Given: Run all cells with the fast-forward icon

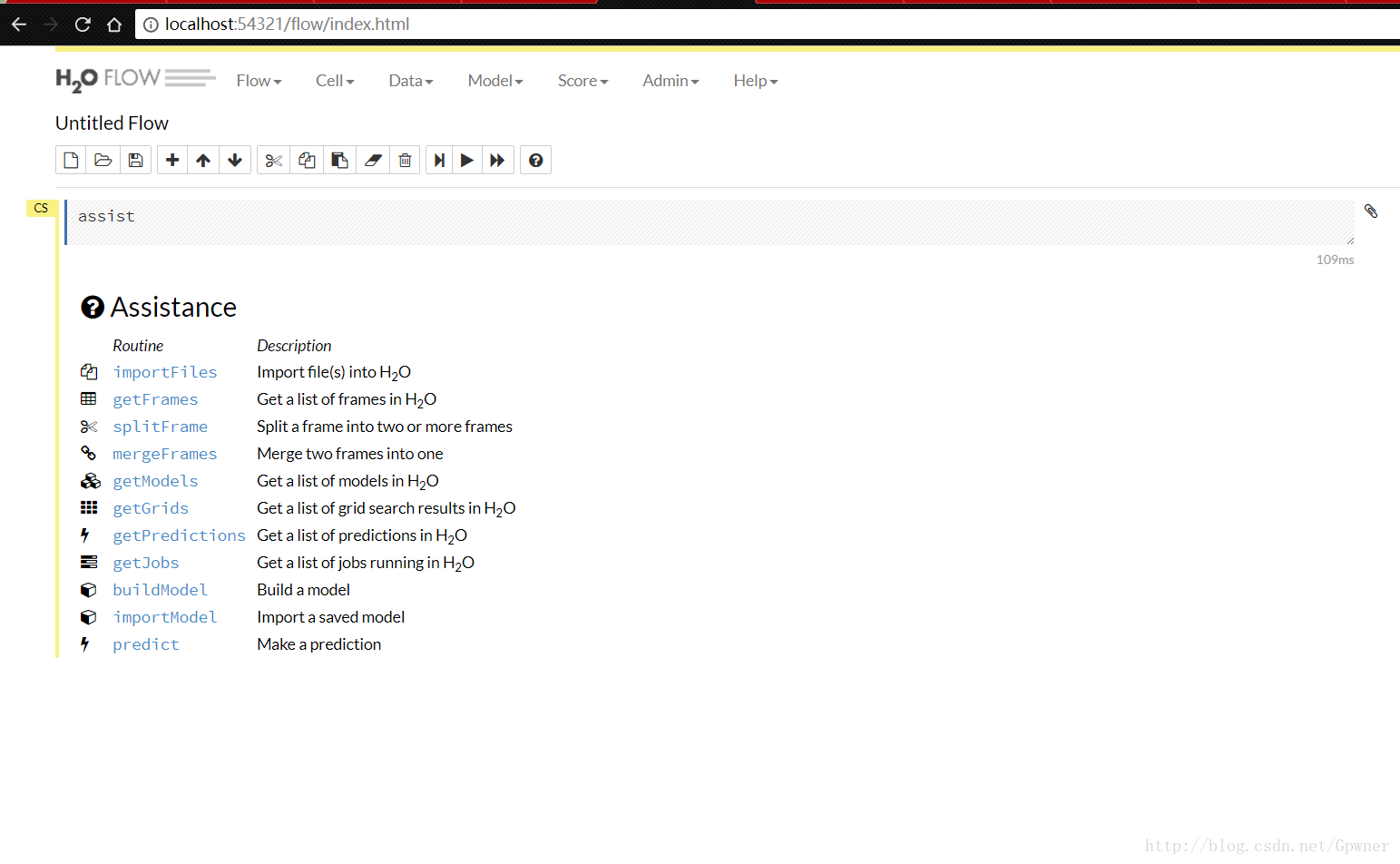Looking at the screenshot, I should coord(497,161).
